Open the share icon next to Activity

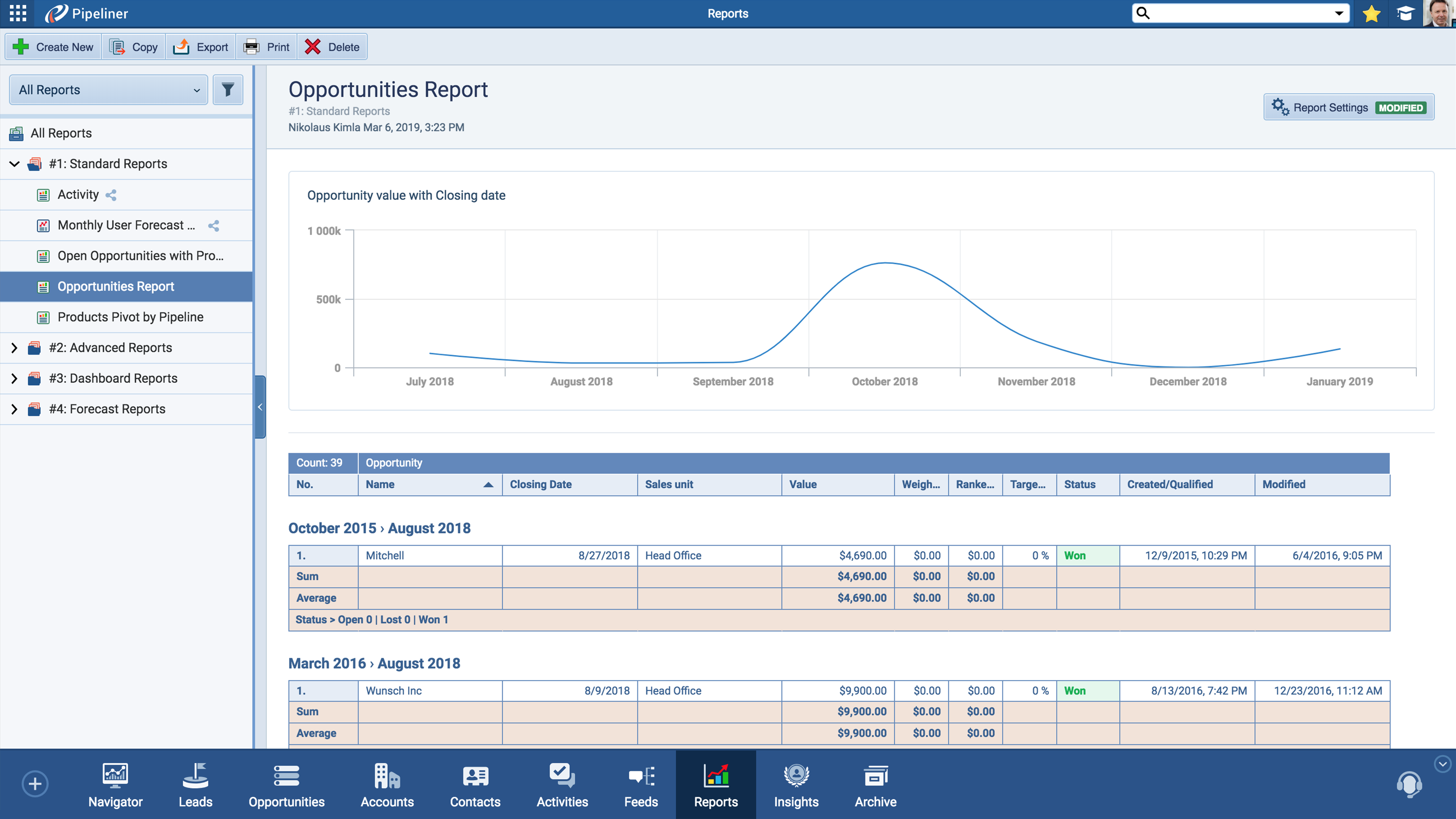coord(111,195)
